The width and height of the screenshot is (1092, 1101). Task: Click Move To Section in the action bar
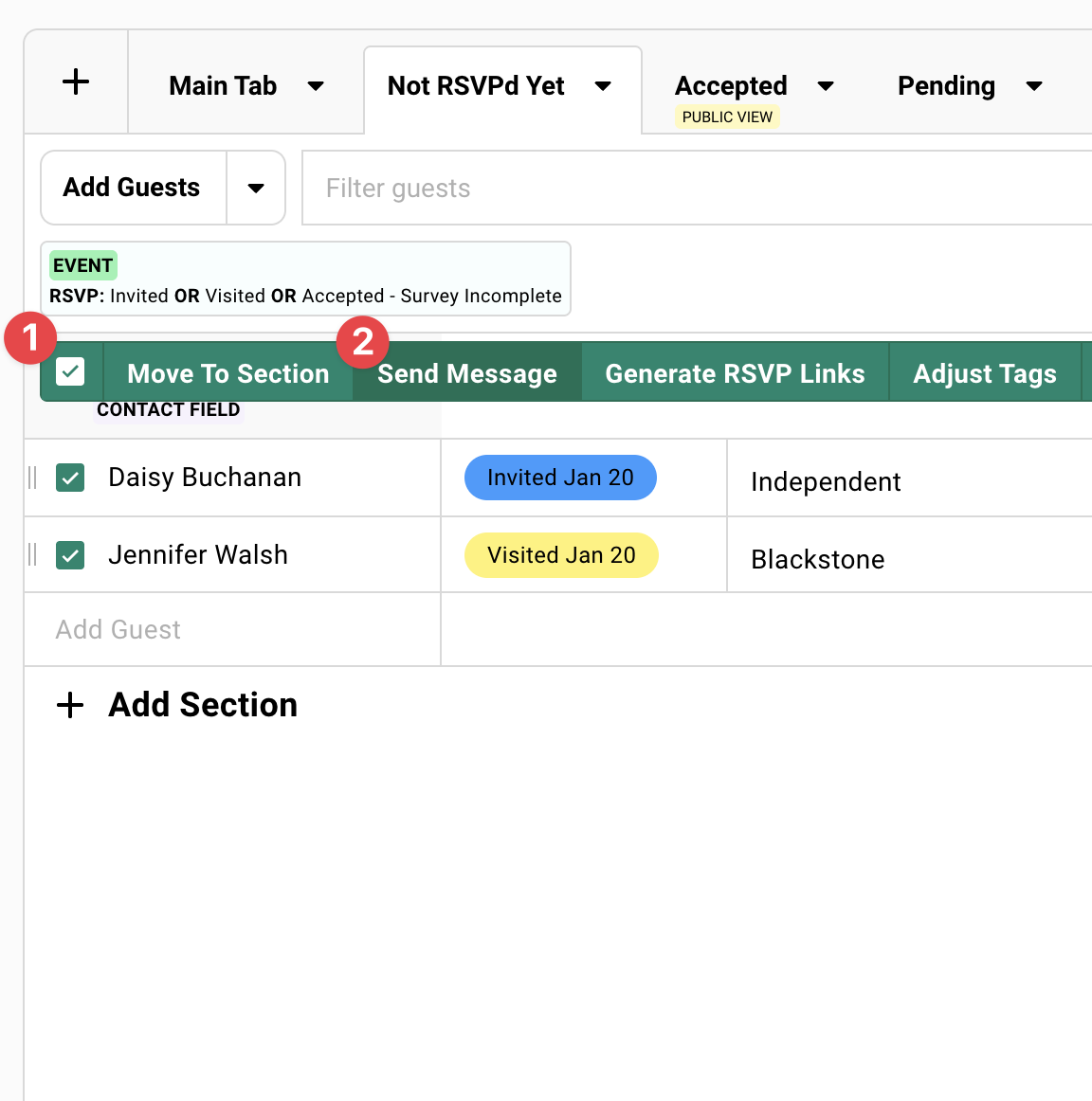pyautogui.click(x=227, y=372)
